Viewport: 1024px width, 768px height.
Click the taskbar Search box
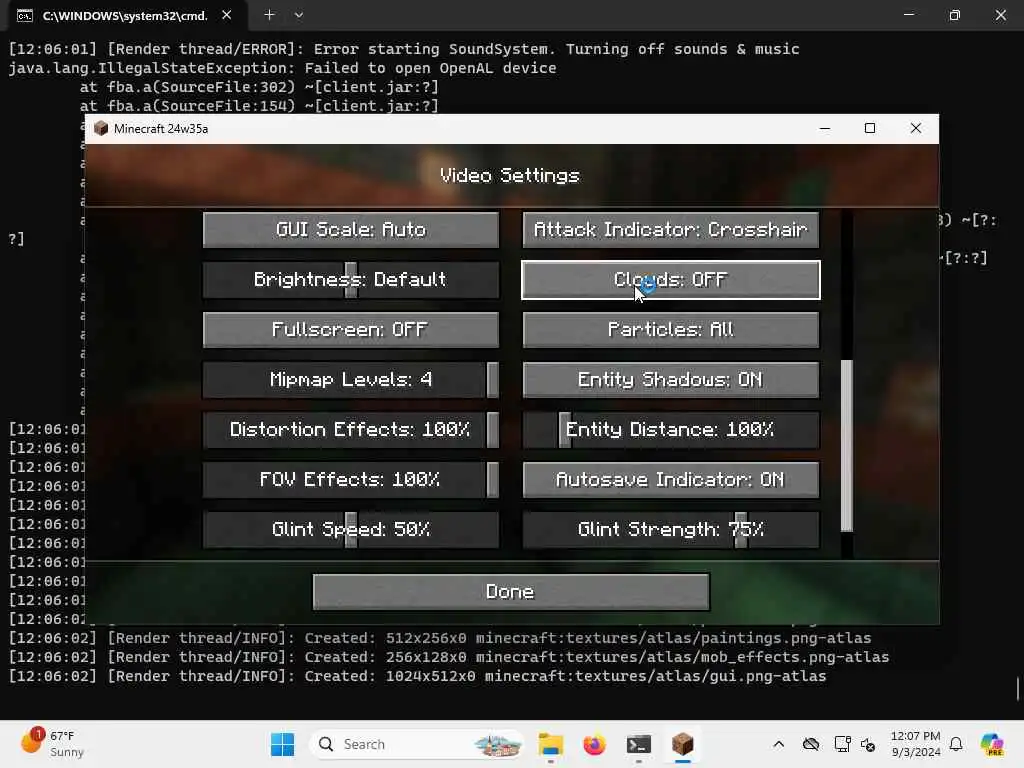click(x=417, y=744)
